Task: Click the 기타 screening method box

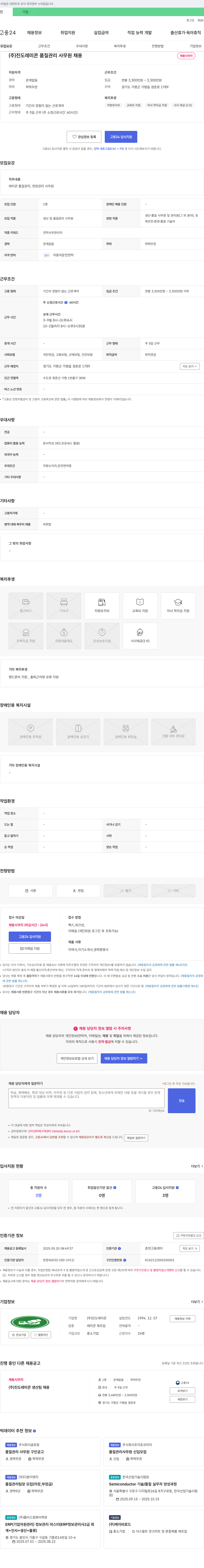Action: (x=173, y=891)
